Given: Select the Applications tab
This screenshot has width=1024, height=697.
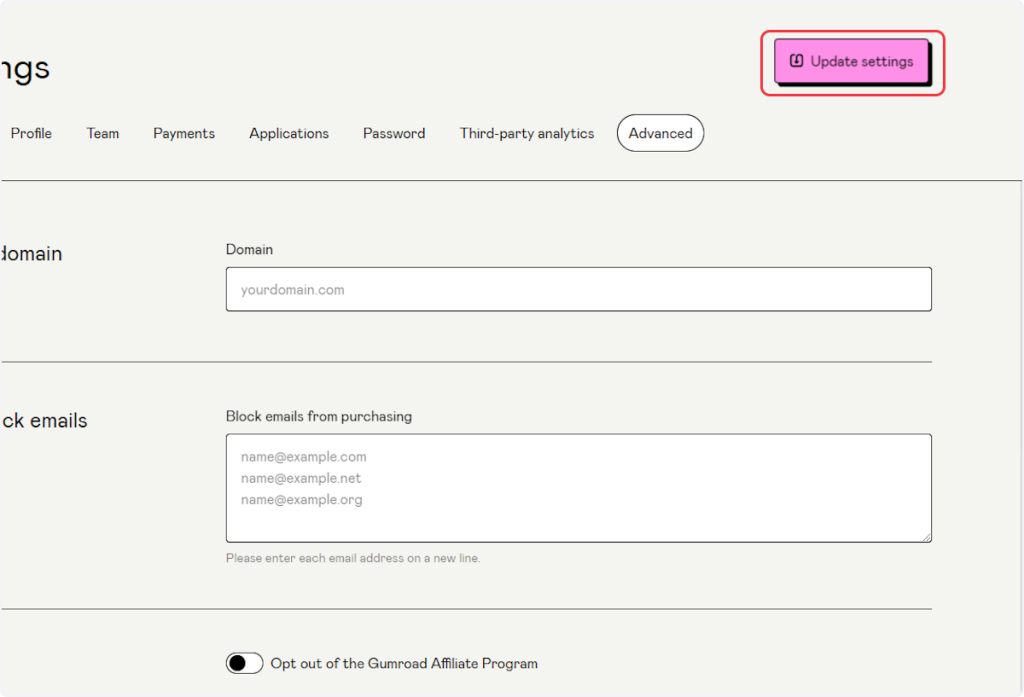Looking at the screenshot, I should tap(289, 133).
